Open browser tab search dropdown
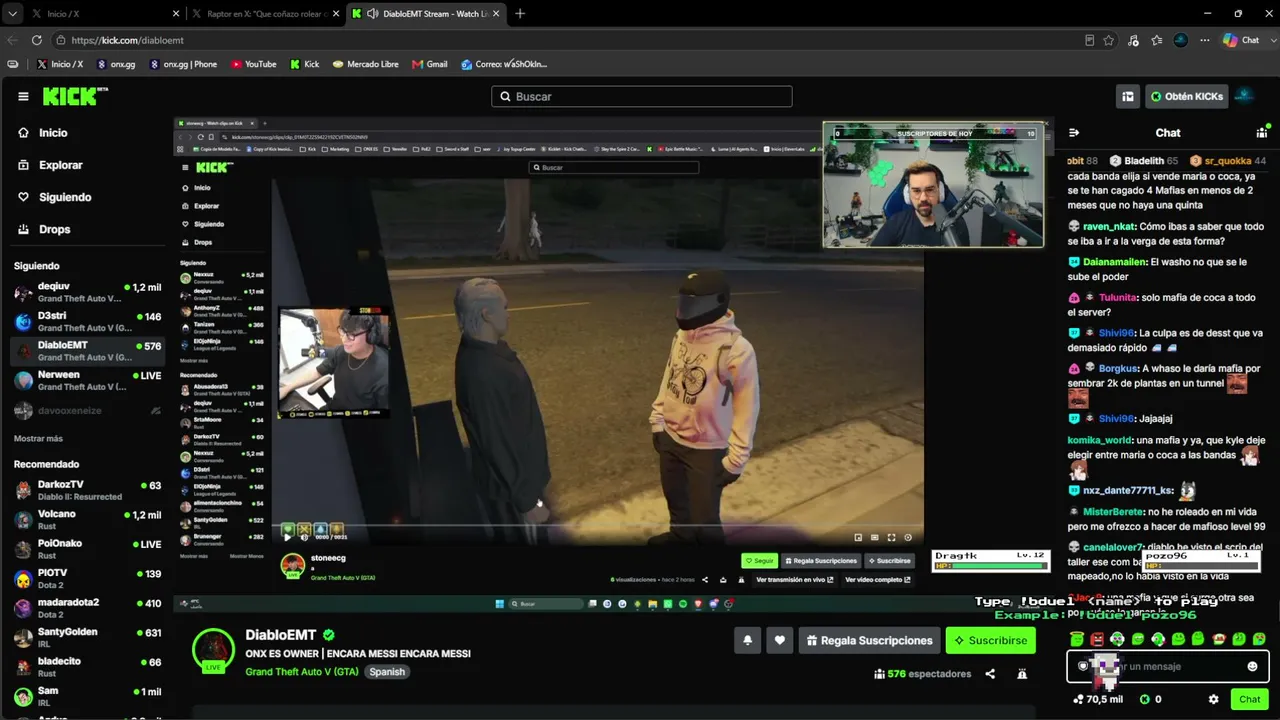Image resolution: width=1280 pixels, height=720 pixels. (12, 14)
